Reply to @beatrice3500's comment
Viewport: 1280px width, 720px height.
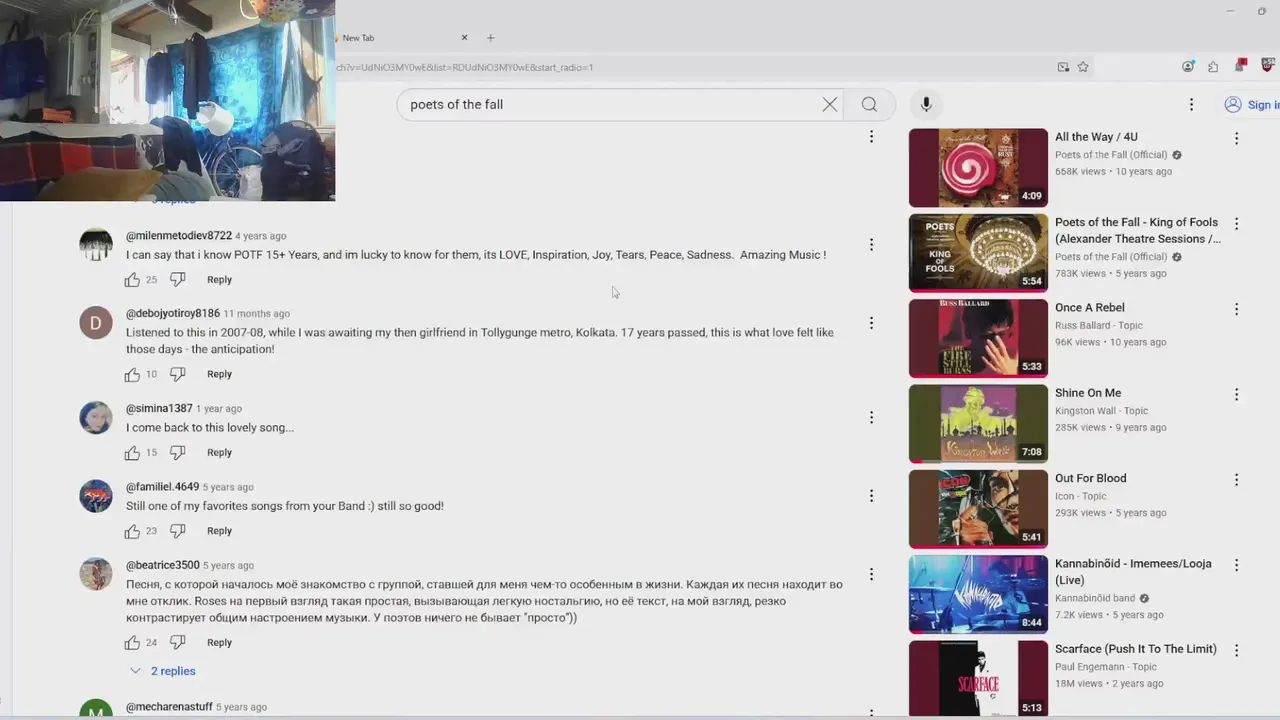coord(219,643)
